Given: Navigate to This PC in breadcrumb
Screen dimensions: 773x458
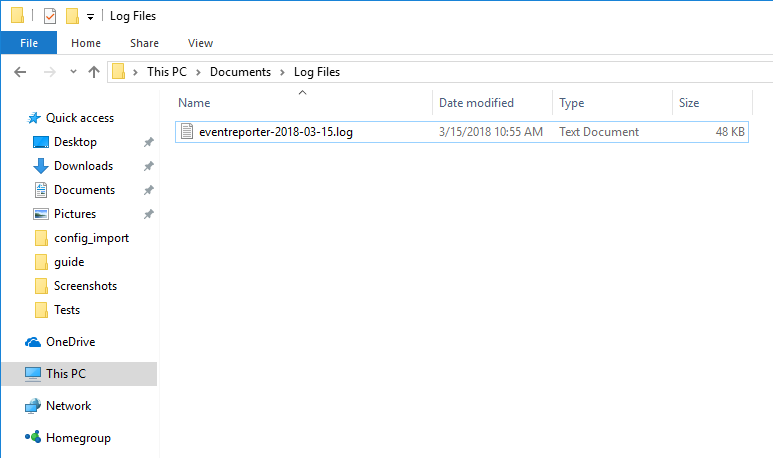Looking at the screenshot, I should point(167,72).
